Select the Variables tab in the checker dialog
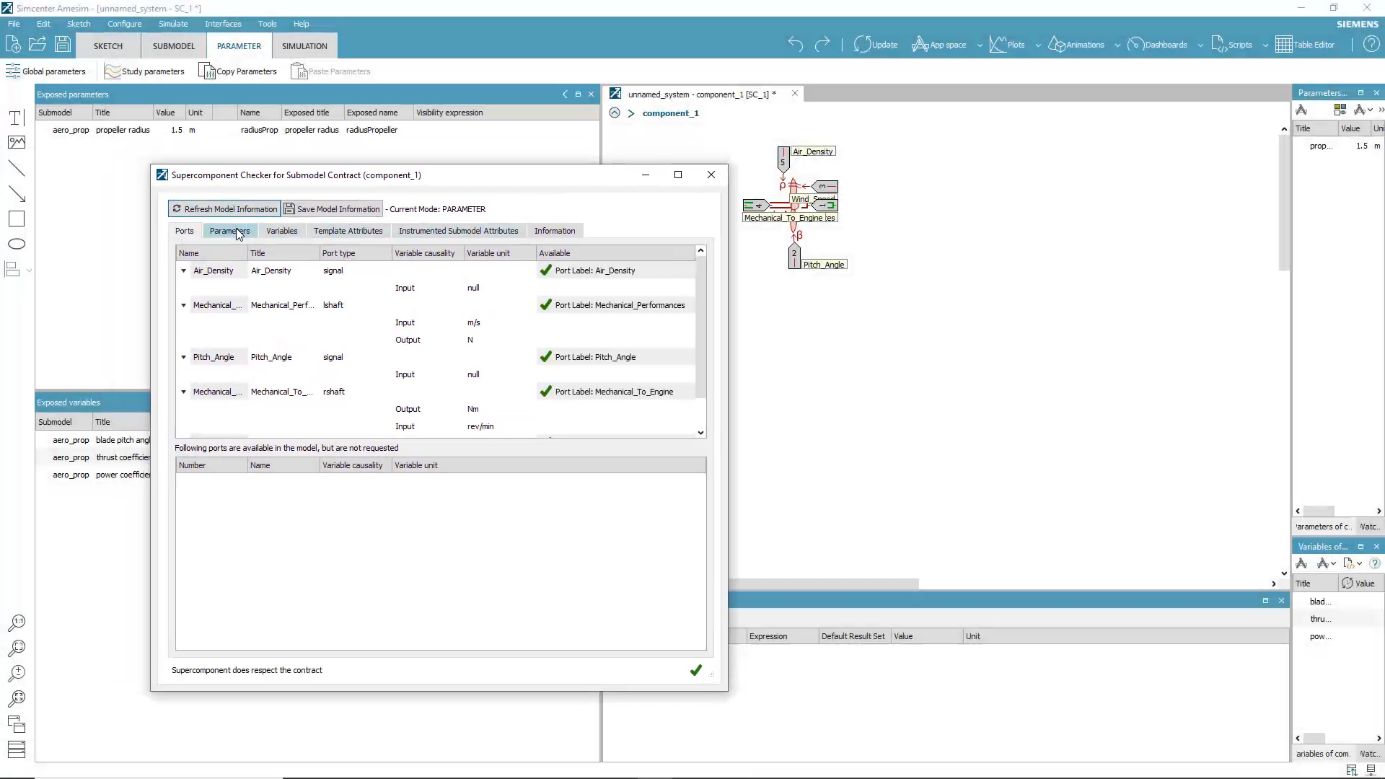 point(281,230)
